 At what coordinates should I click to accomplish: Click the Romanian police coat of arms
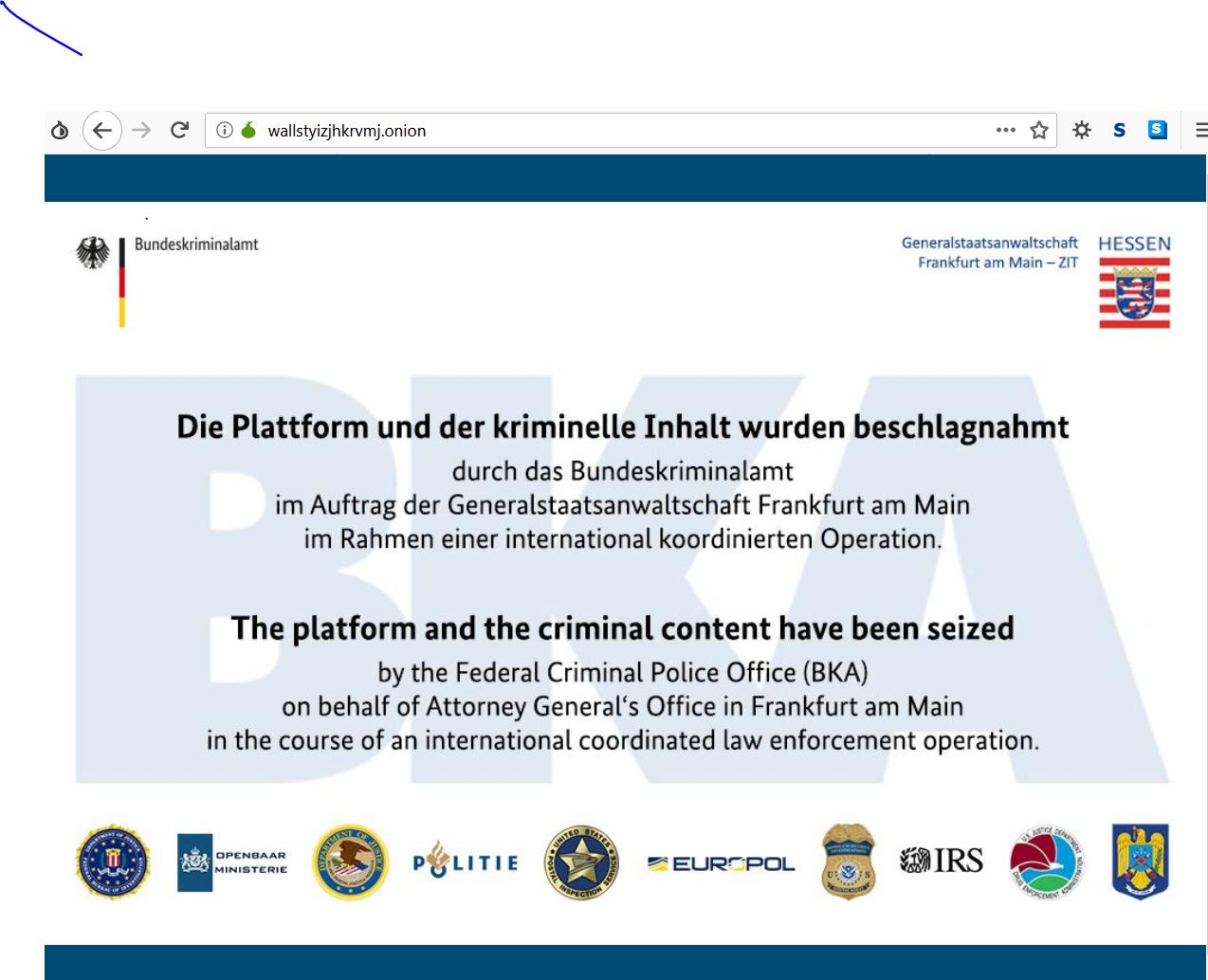coord(1141,862)
